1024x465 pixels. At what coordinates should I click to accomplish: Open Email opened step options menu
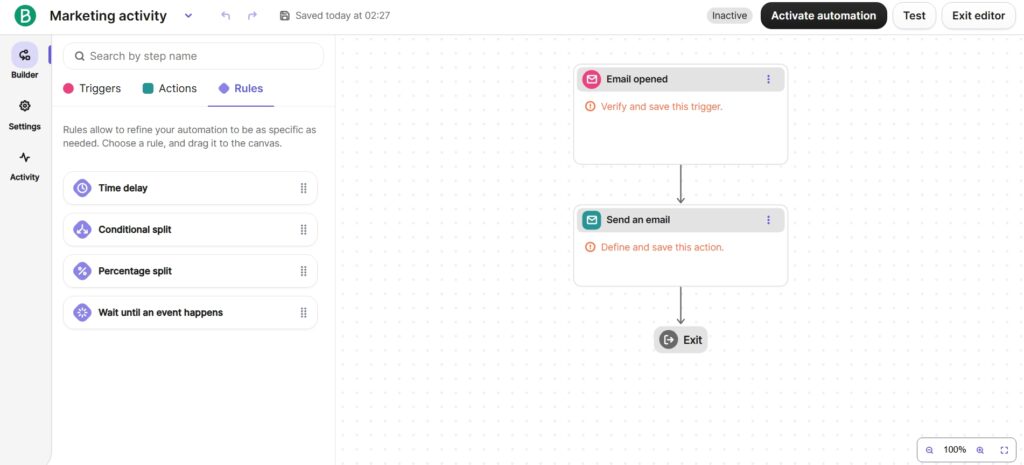[768, 79]
